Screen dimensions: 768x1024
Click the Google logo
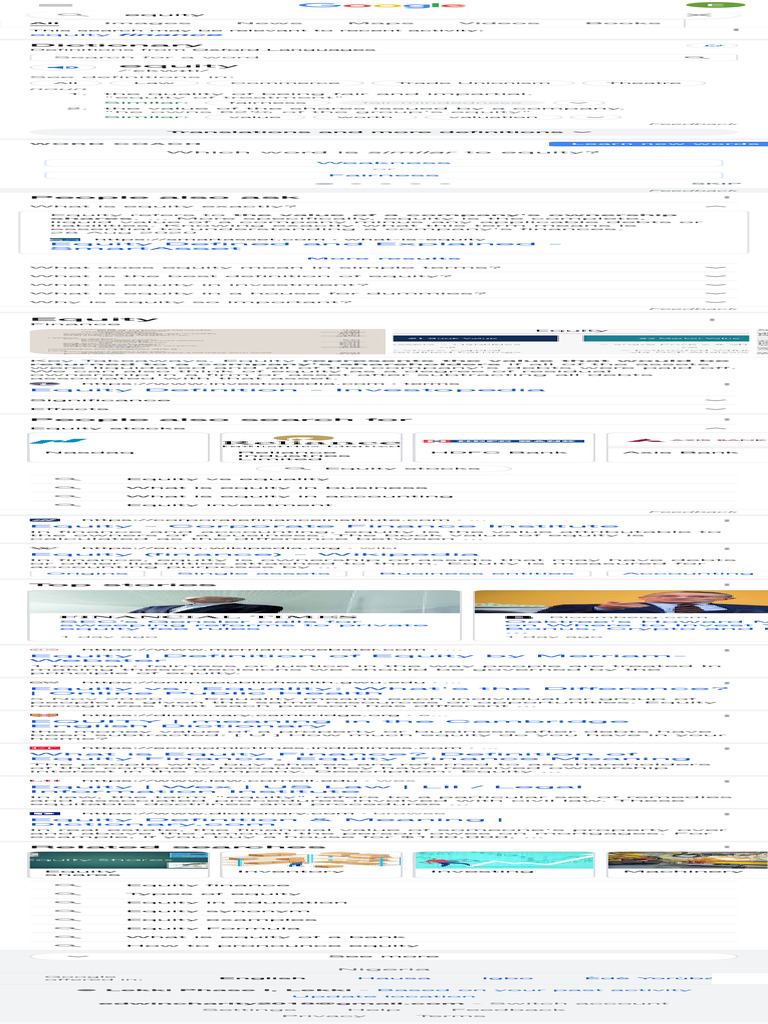coord(383,5)
